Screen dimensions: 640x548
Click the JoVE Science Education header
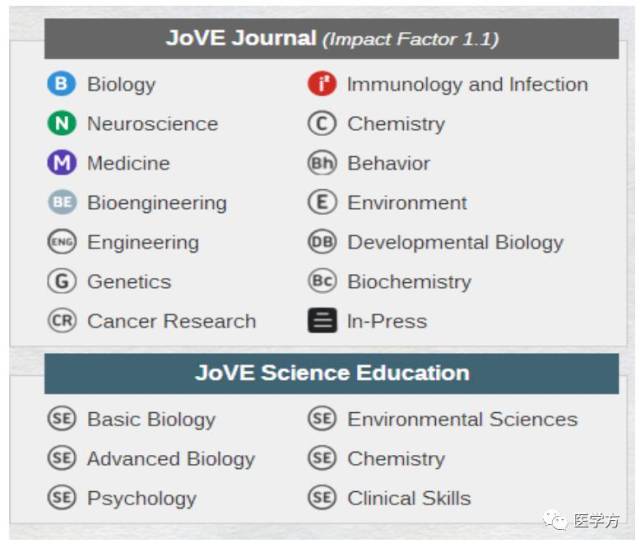[x=331, y=373]
